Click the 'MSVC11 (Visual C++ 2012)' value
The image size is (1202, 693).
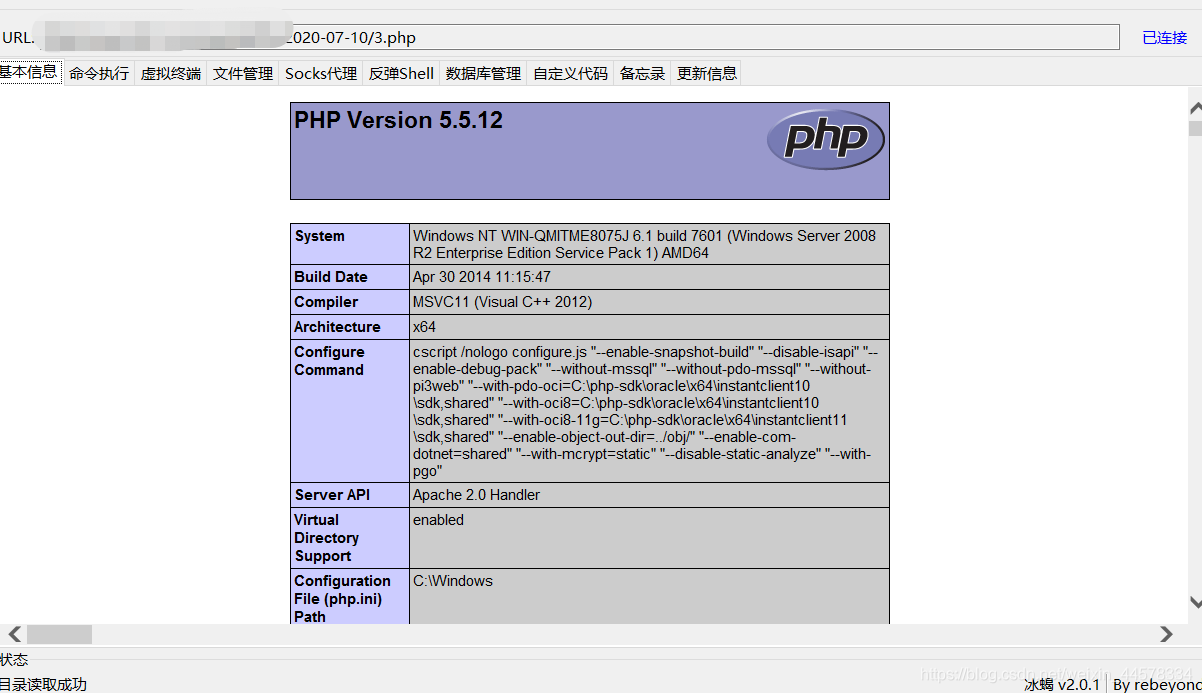click(x=502, y=302)
